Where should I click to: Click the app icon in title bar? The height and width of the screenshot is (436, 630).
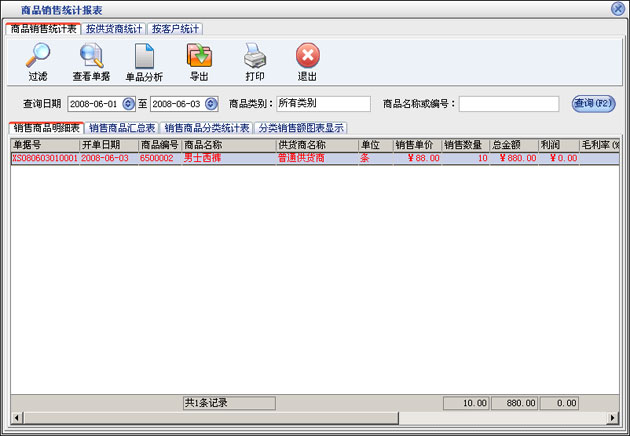pos(10,9)
